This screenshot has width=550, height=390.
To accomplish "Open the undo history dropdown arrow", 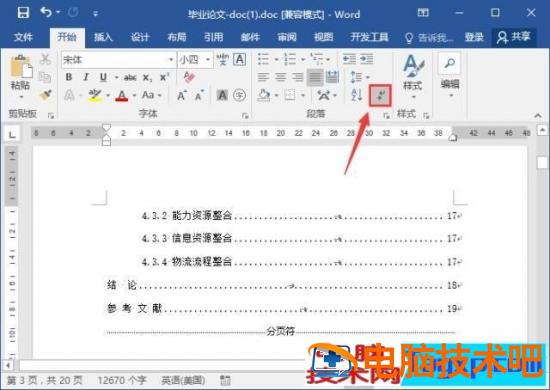I will click(58, 13).
